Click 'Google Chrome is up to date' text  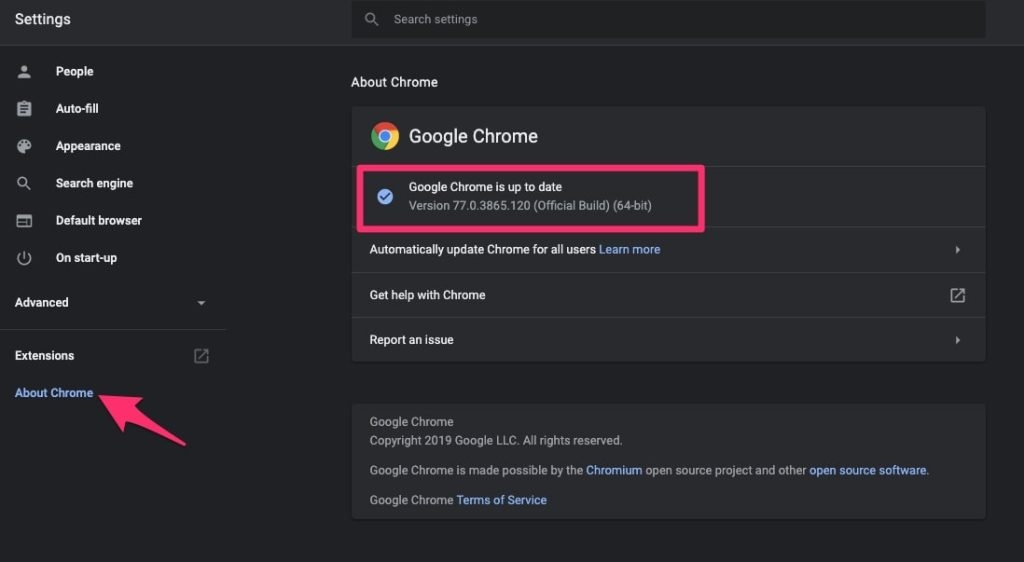point(485,187)
